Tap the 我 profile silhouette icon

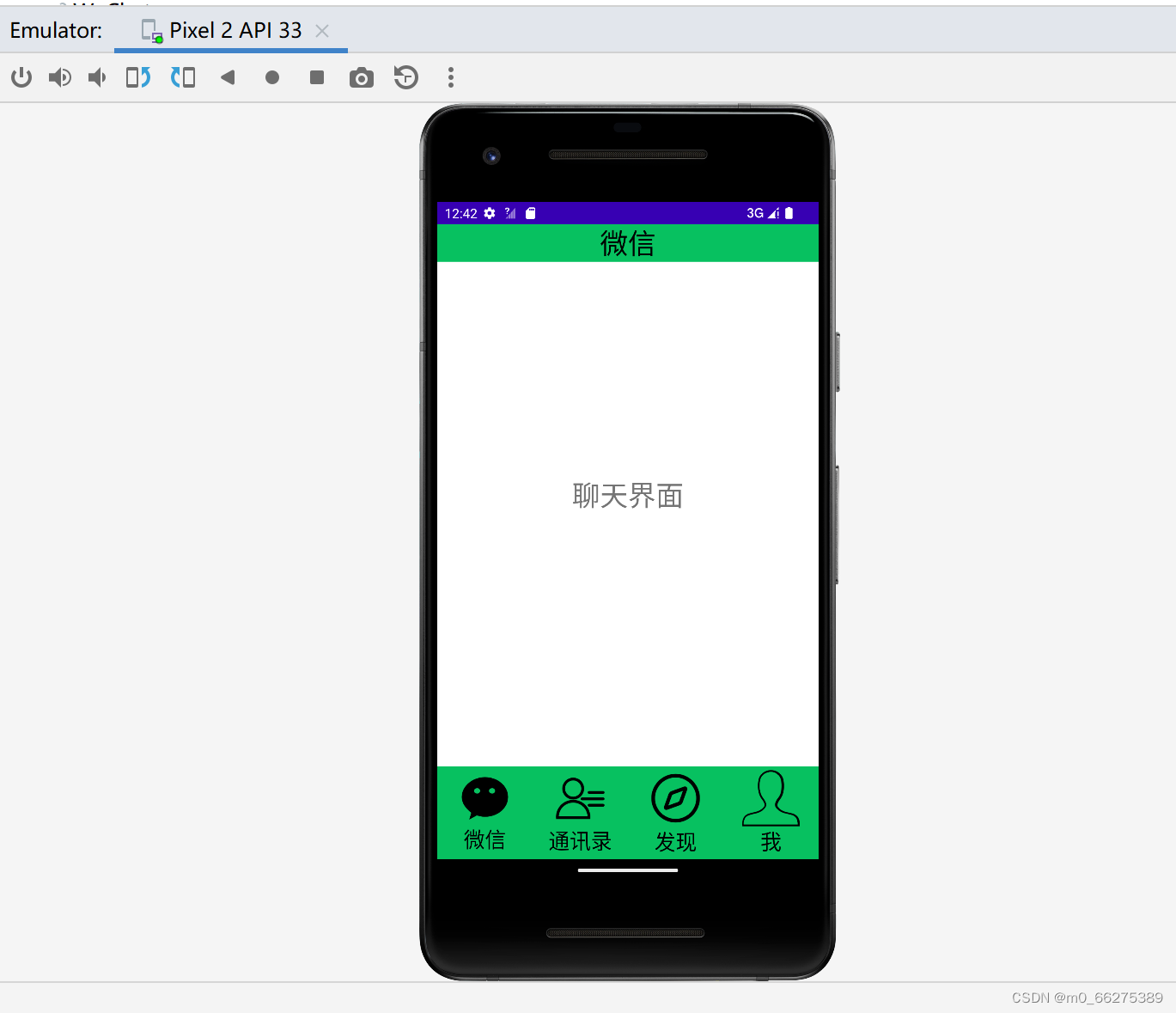click(x=771, y=798)
